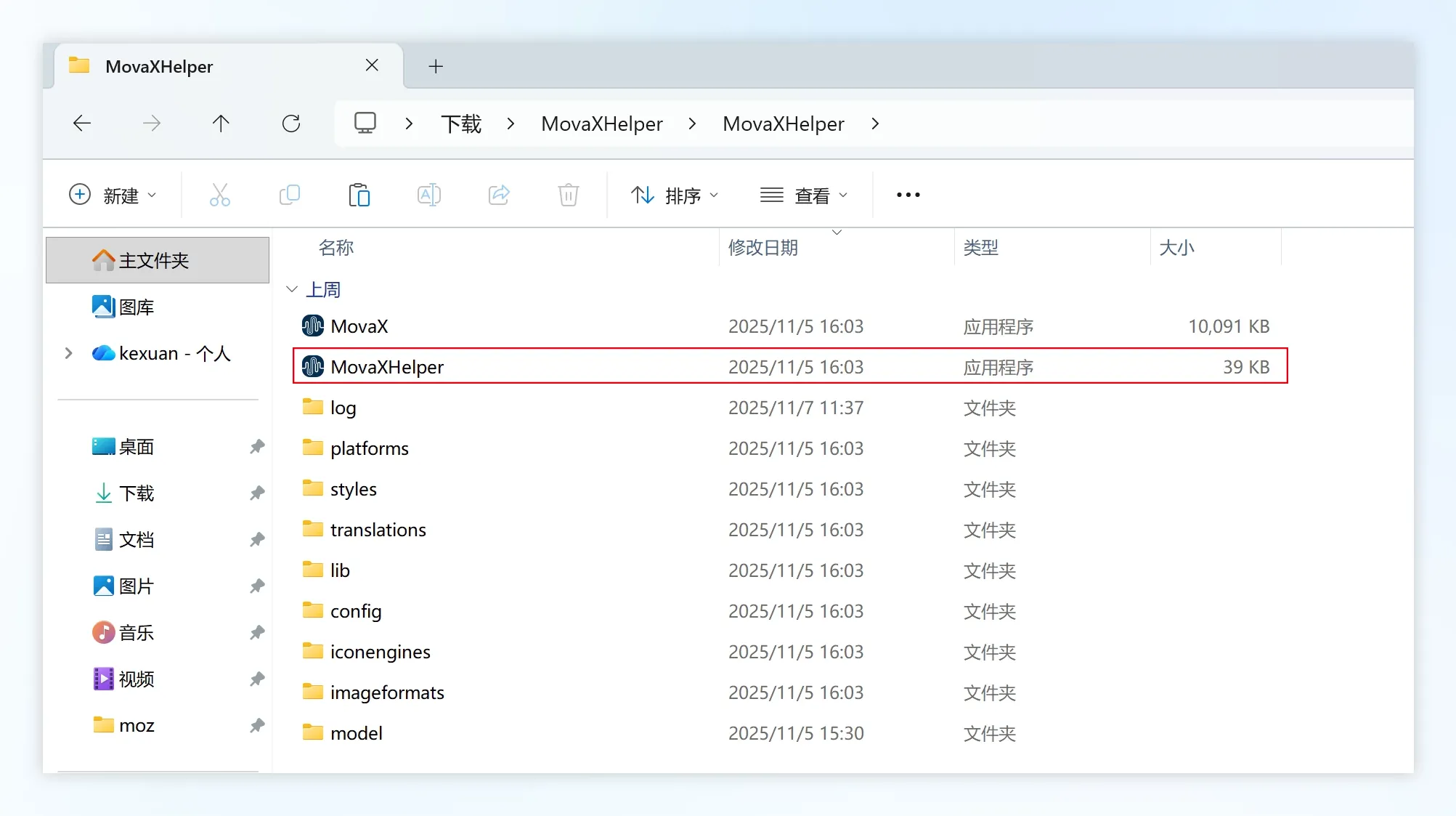Click the Paste clipboard icon
This screenshot has width=1456, height=816.
(x=359, y=195)
